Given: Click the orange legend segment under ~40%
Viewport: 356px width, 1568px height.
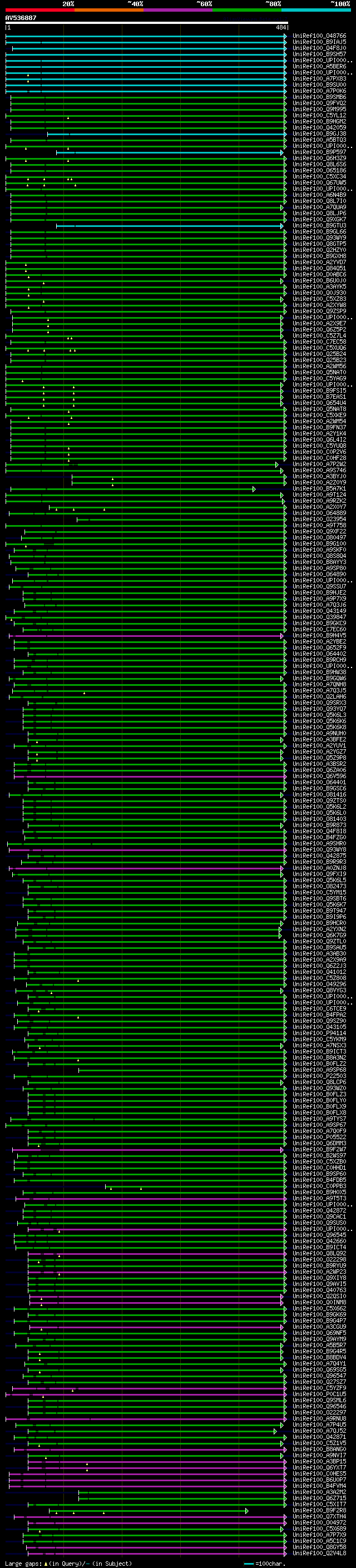Looking at the screenshot, I should (x=109, y=10).
